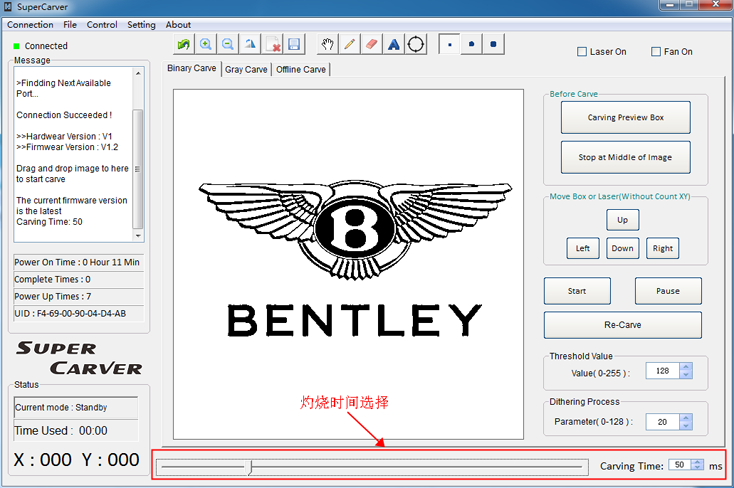734x488 pixels.
Task: Choose the large brush size square
Action: (493, 44)
